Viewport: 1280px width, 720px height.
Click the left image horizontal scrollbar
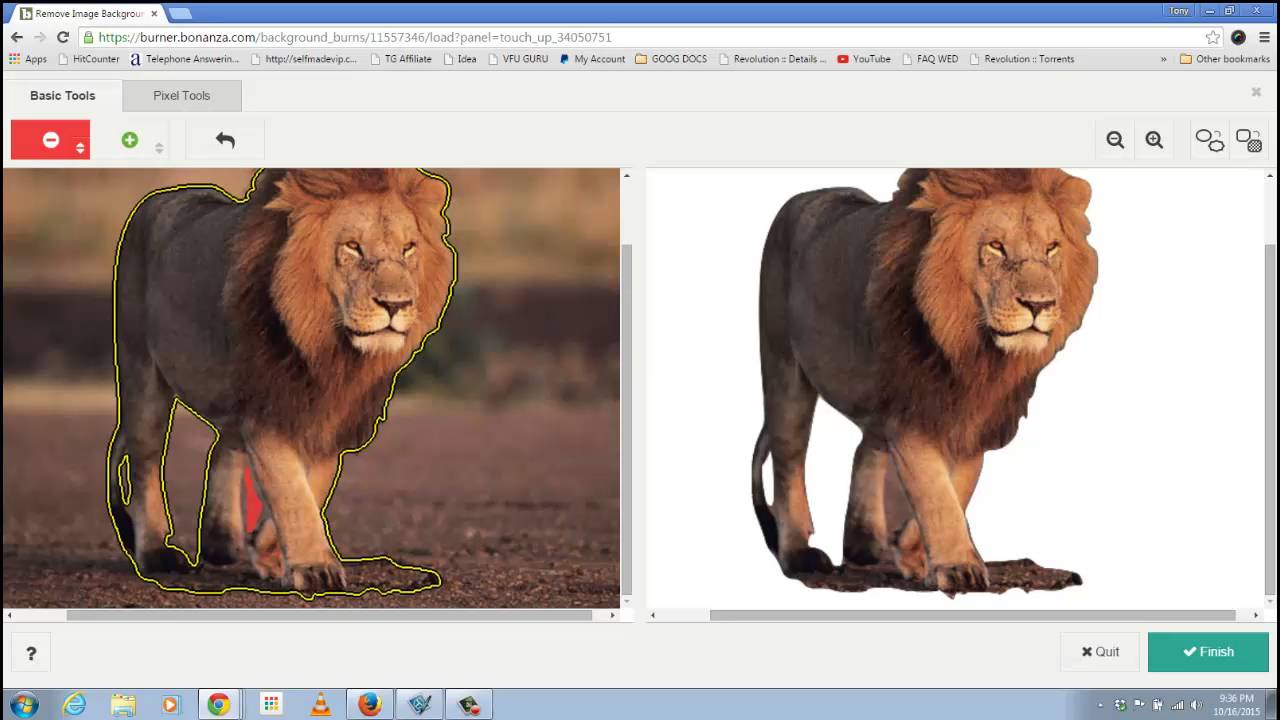coord(329,615)
